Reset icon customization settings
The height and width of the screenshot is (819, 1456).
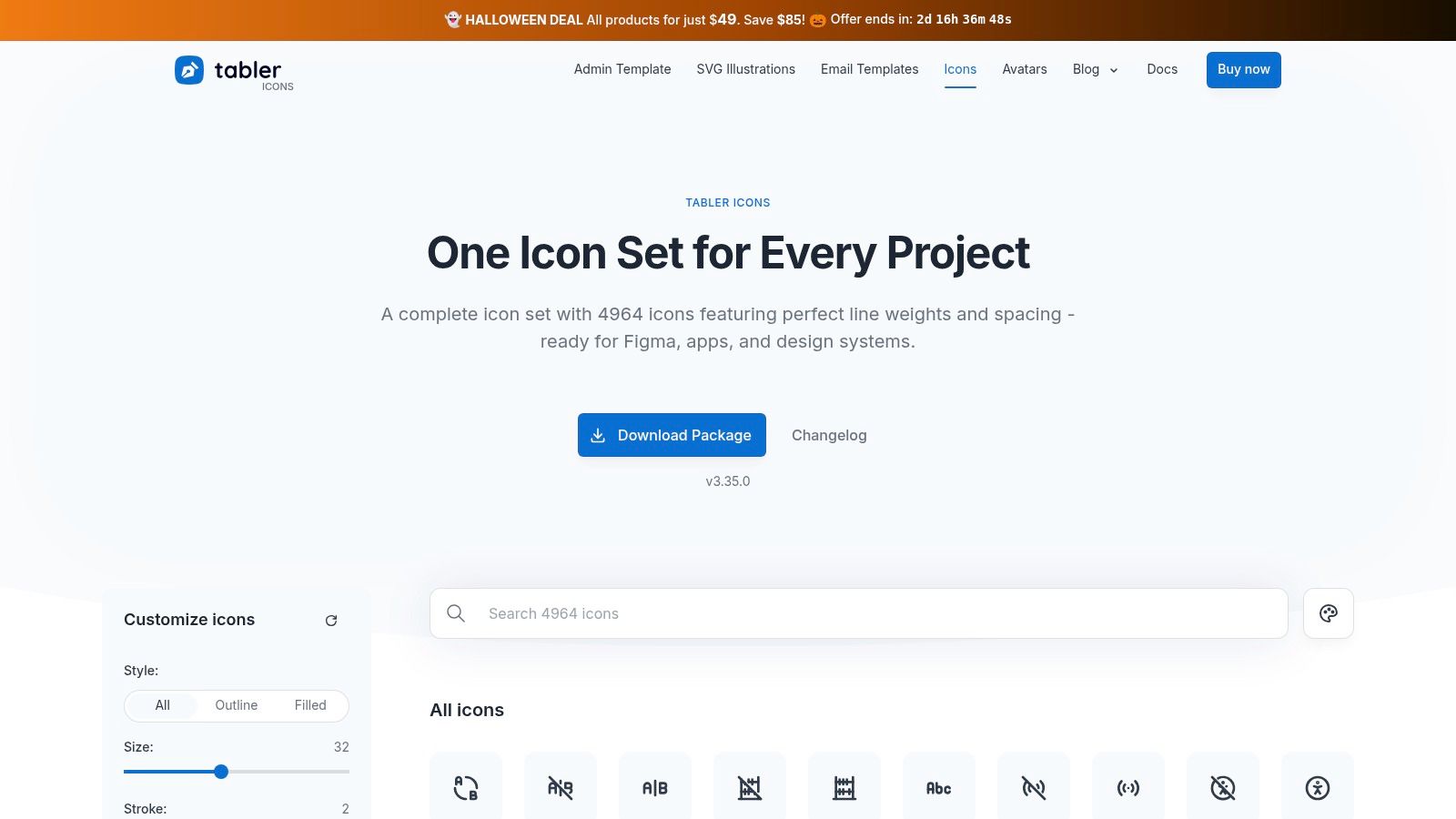(x=331, y=620)
